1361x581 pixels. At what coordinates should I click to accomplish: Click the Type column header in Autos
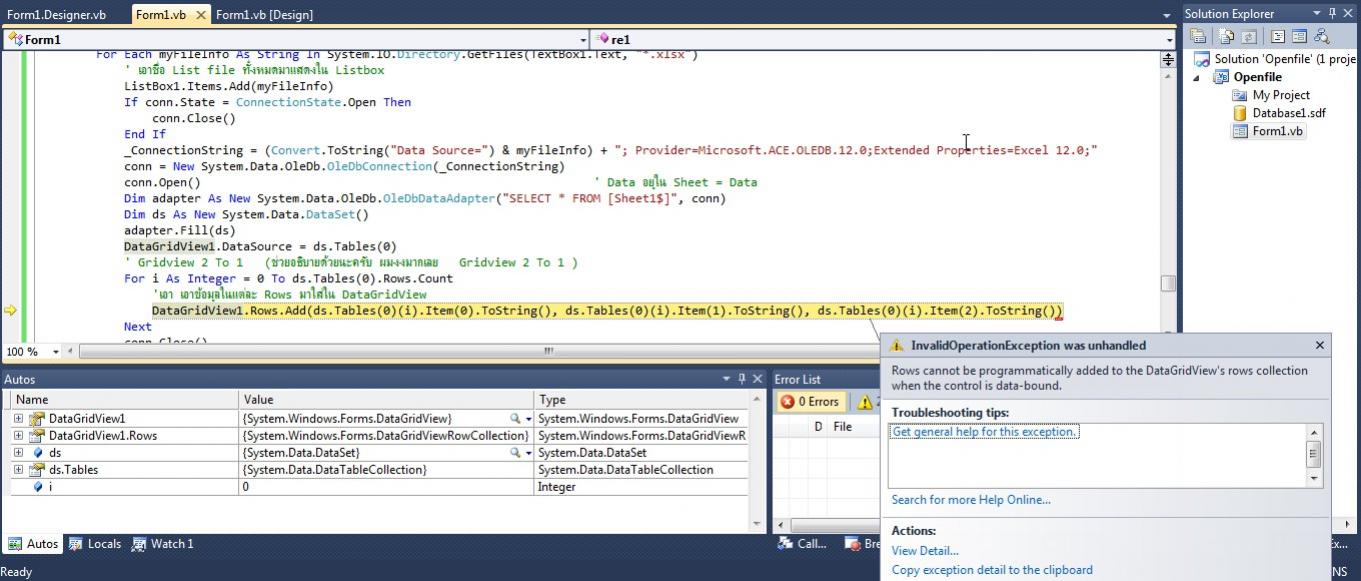[642, 399]
